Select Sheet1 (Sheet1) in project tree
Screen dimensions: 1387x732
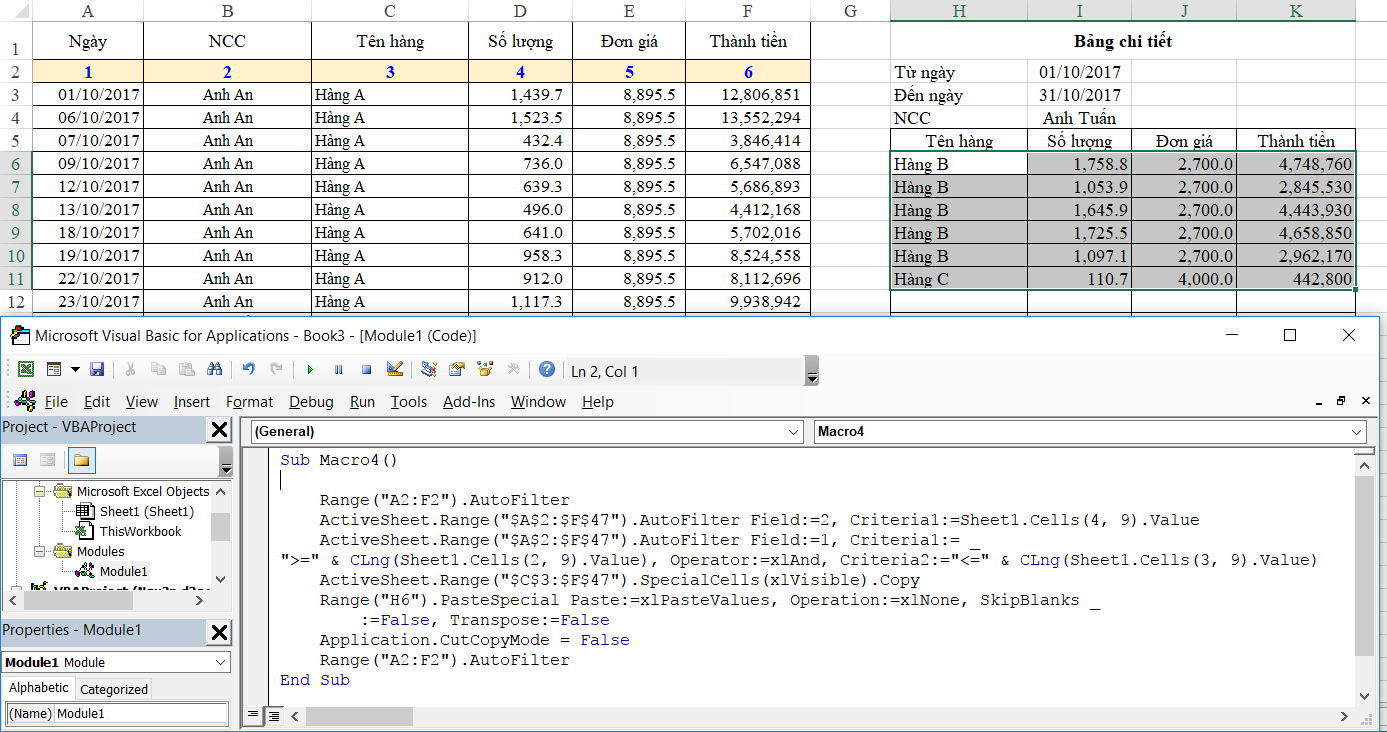coord(146,511)
